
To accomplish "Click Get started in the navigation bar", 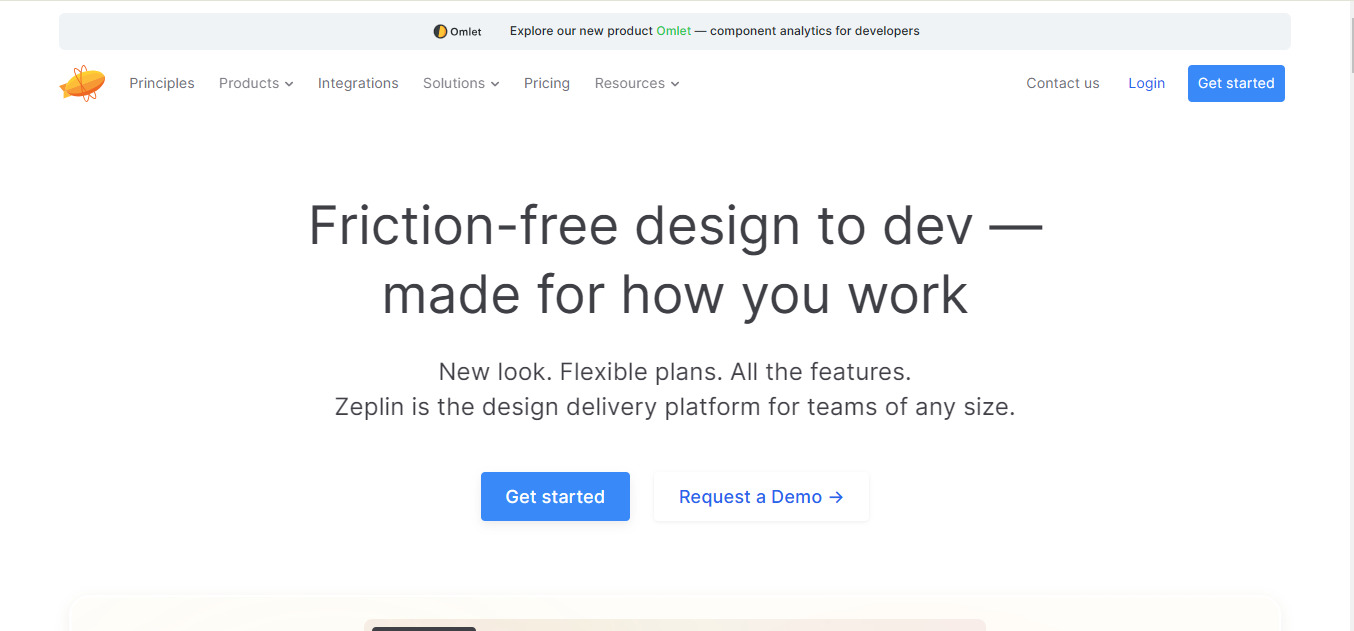I will pyautogui.click(x=1236, y=83).
